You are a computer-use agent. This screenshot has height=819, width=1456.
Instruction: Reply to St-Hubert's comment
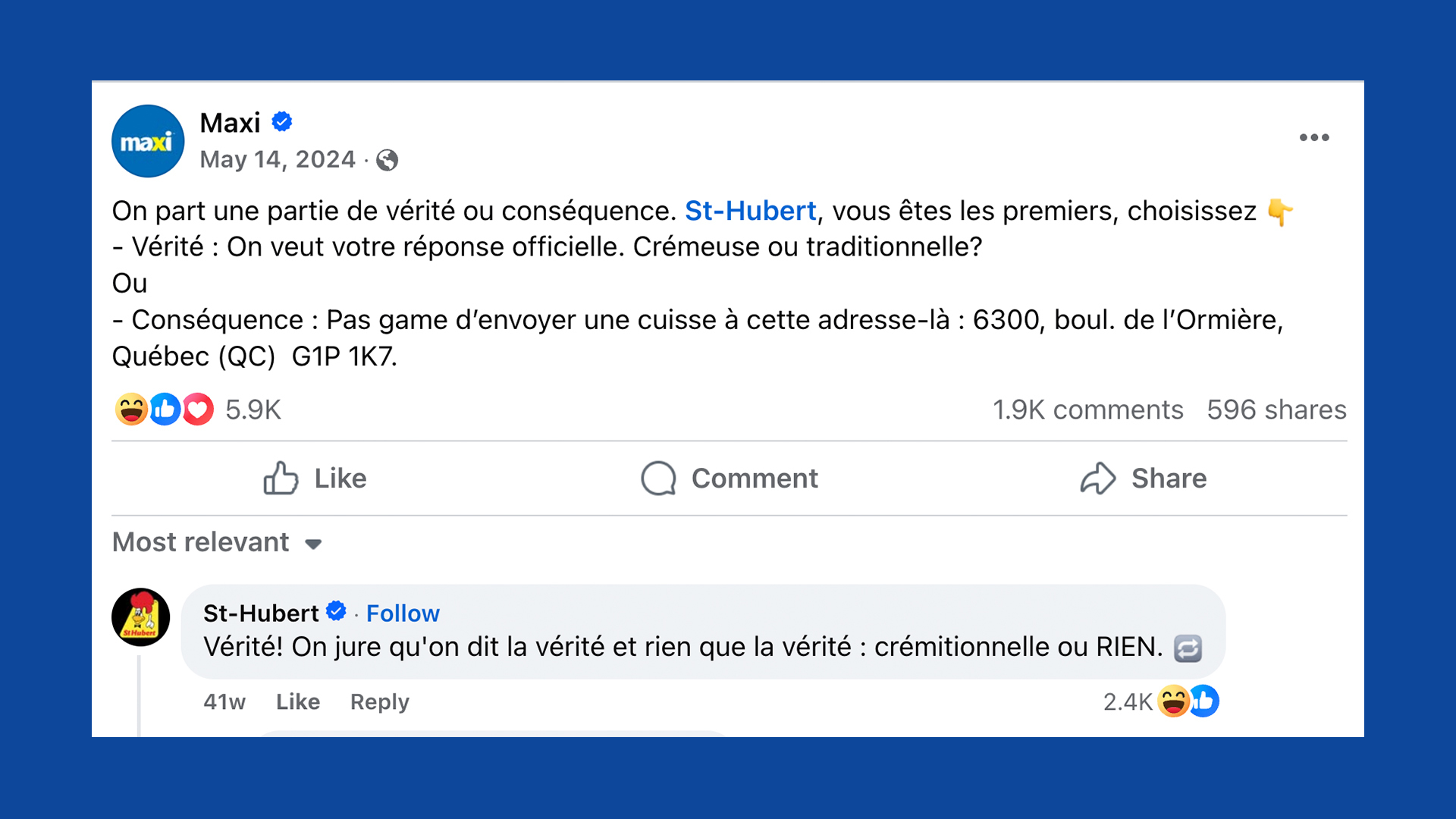(380, 701)
